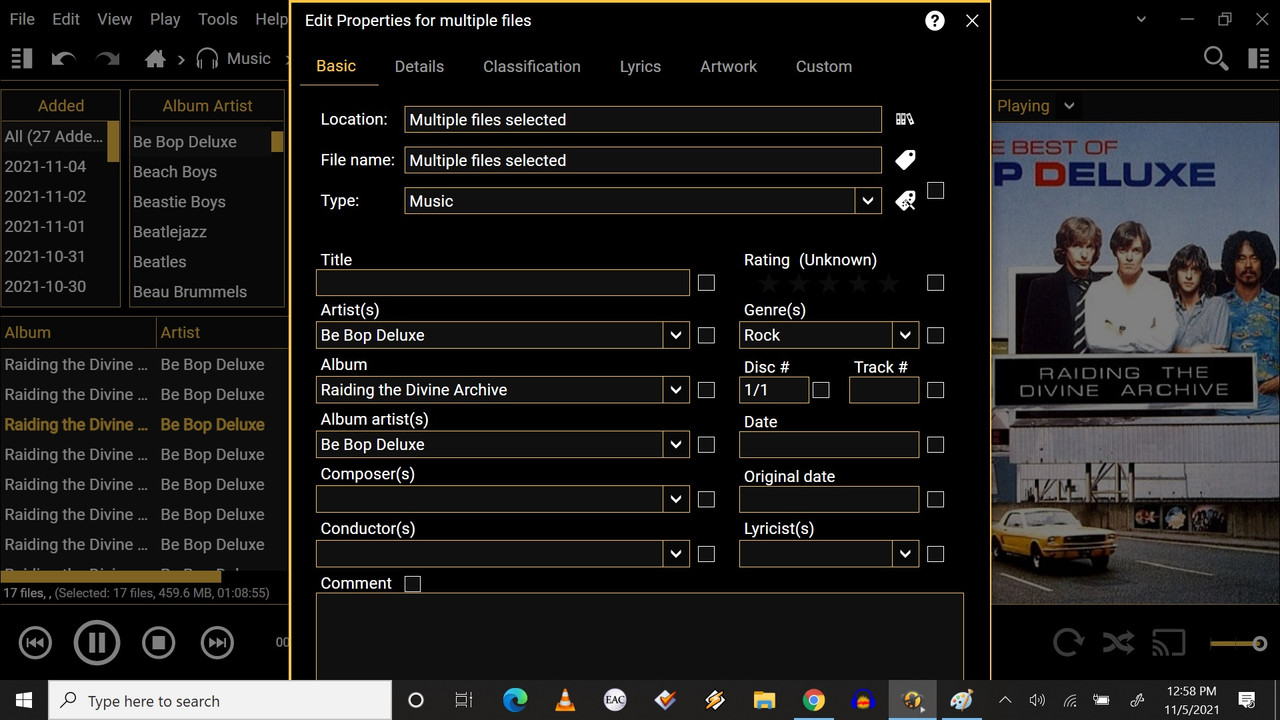
Task: Expand the Genre(s) dropdown arrow
Action: click(x=905, y=335)
